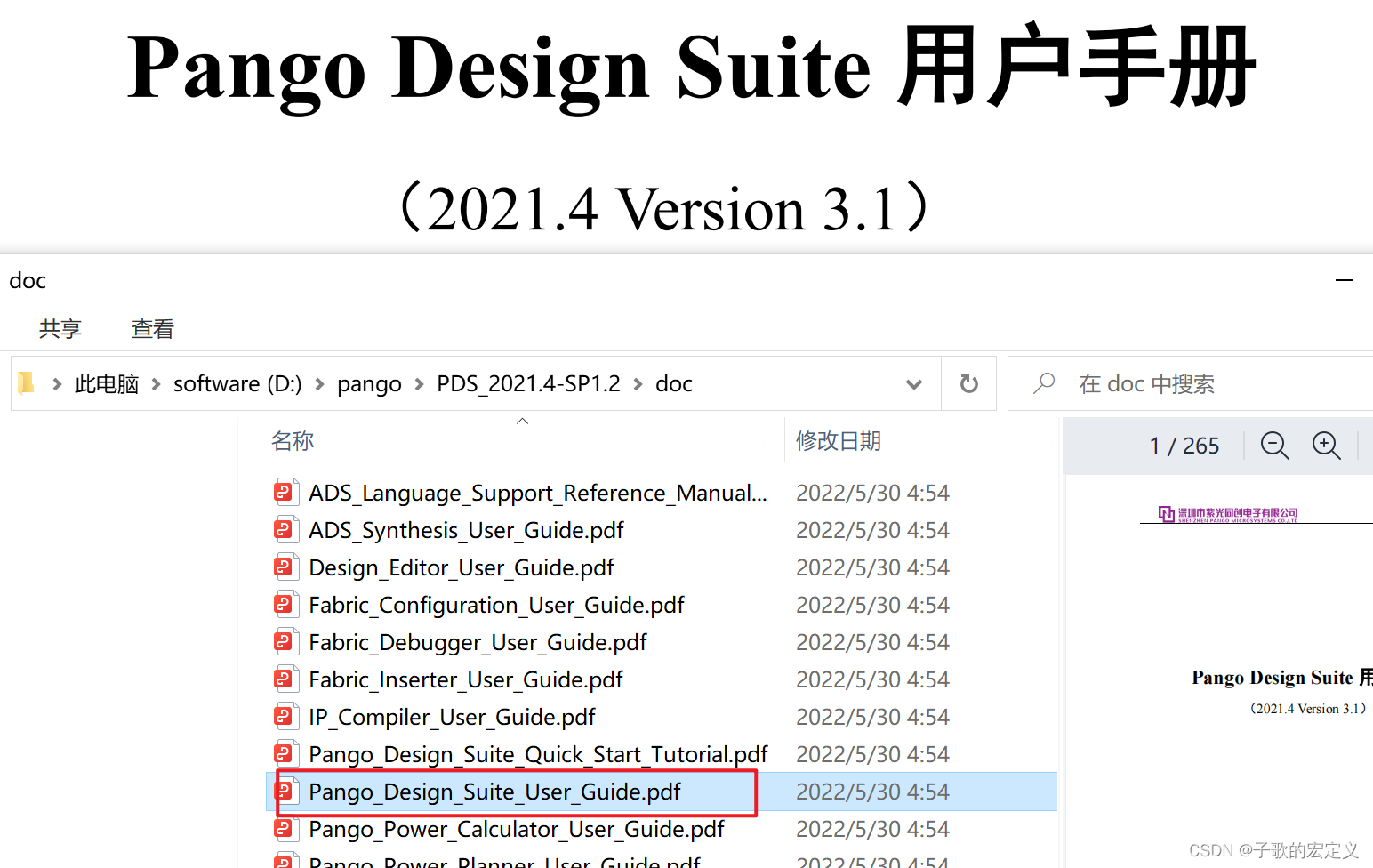This screenshot has width=1373, height=868.
Task: Open the 查看 ribbon tab
Action: 153,329
